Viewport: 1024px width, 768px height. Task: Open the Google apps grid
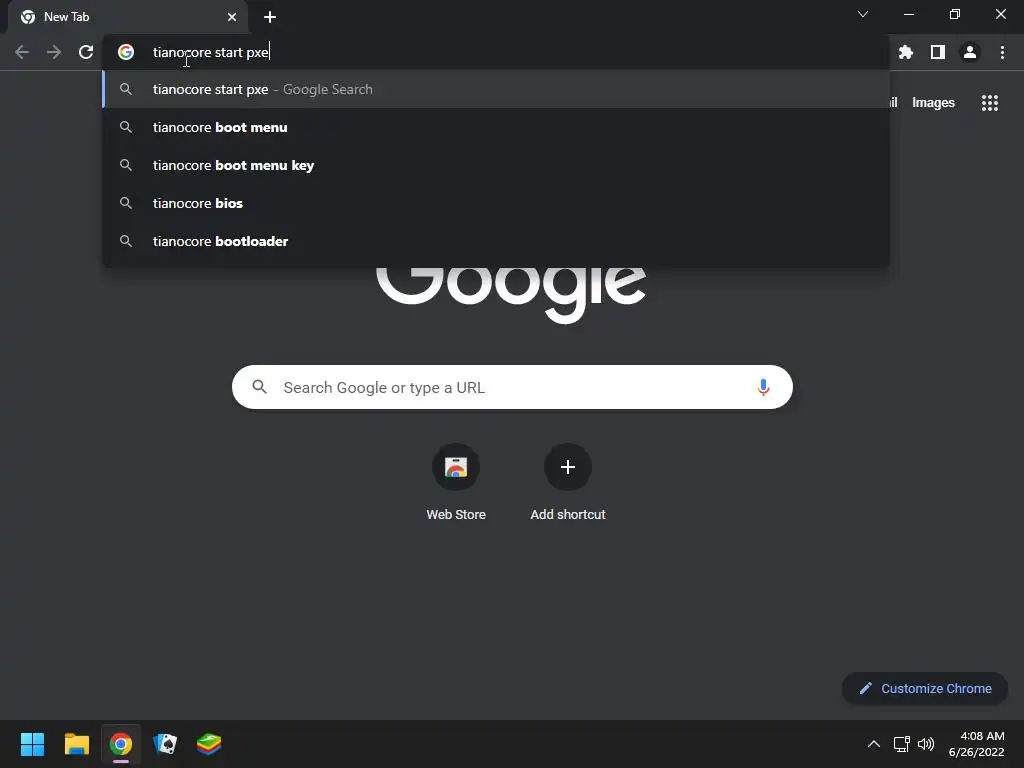coord(989,103)
